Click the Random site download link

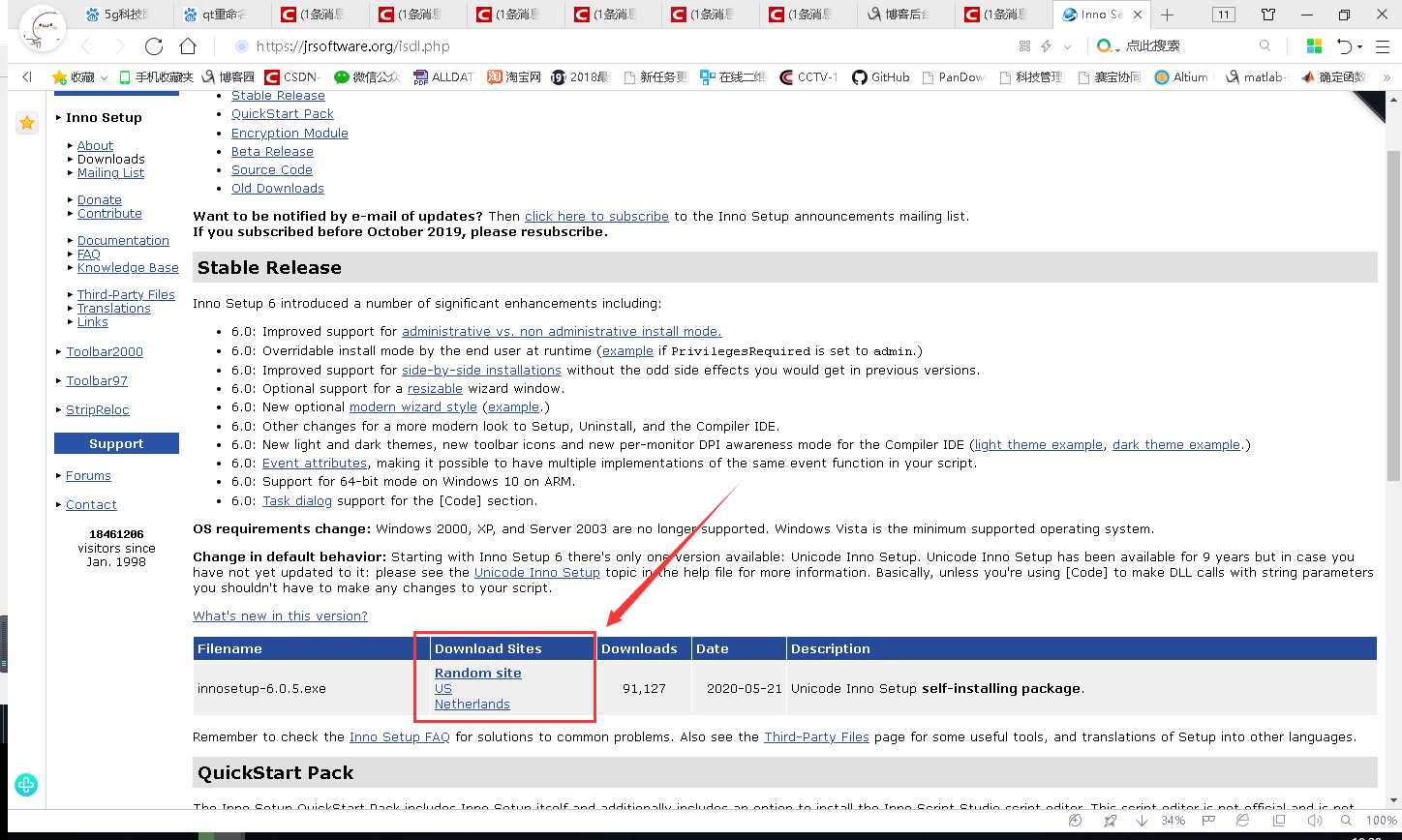(x=477, y=674)
